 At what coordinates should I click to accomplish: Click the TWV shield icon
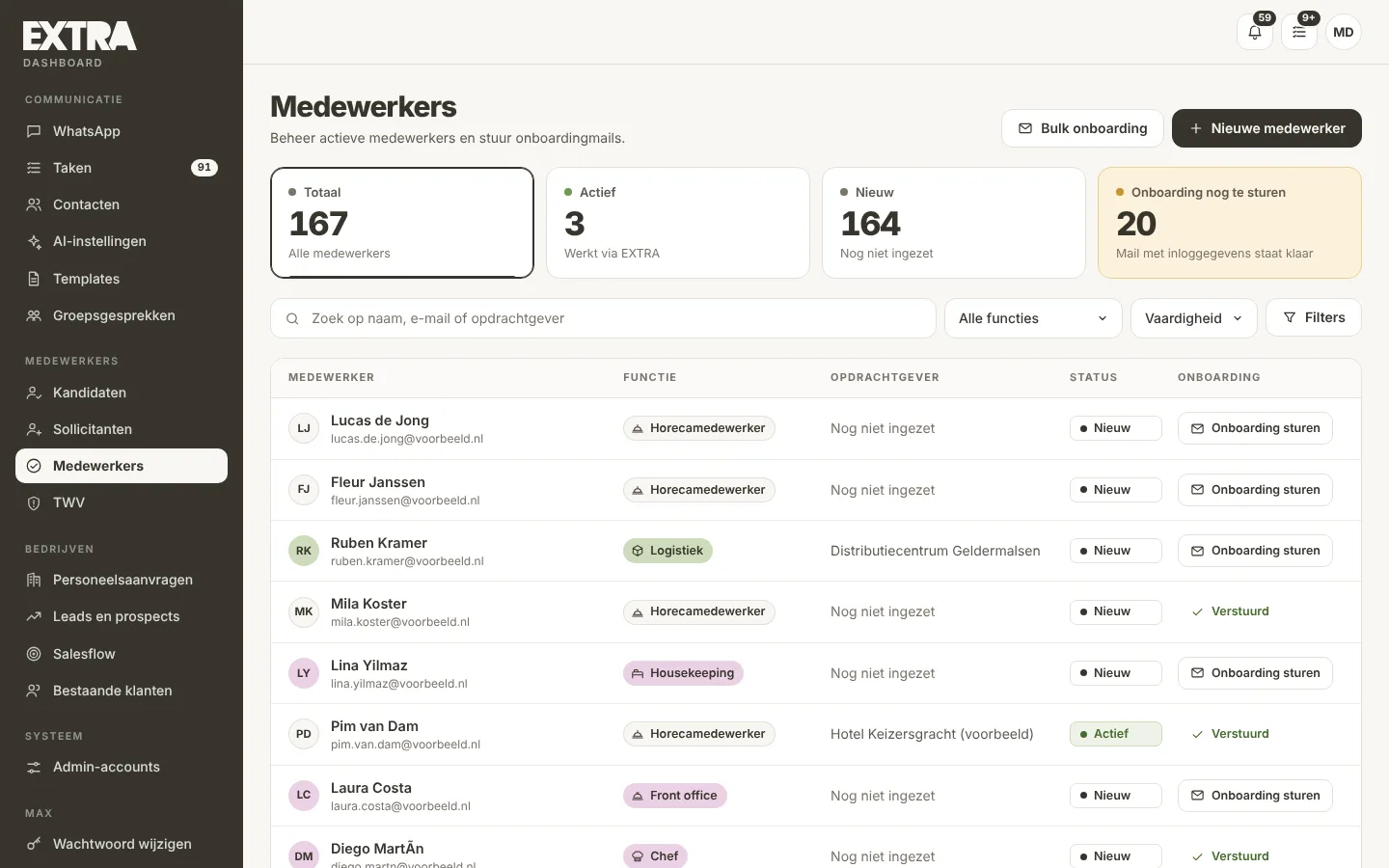click(34, 502)
